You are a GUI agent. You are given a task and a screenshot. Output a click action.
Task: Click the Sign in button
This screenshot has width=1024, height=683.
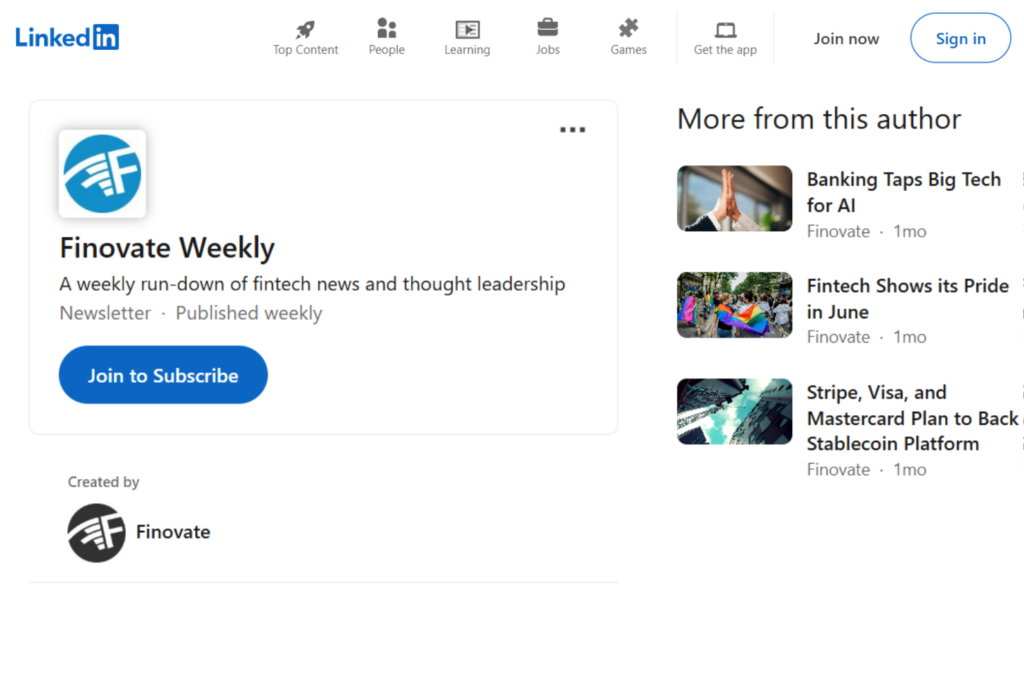pos(960,38)
